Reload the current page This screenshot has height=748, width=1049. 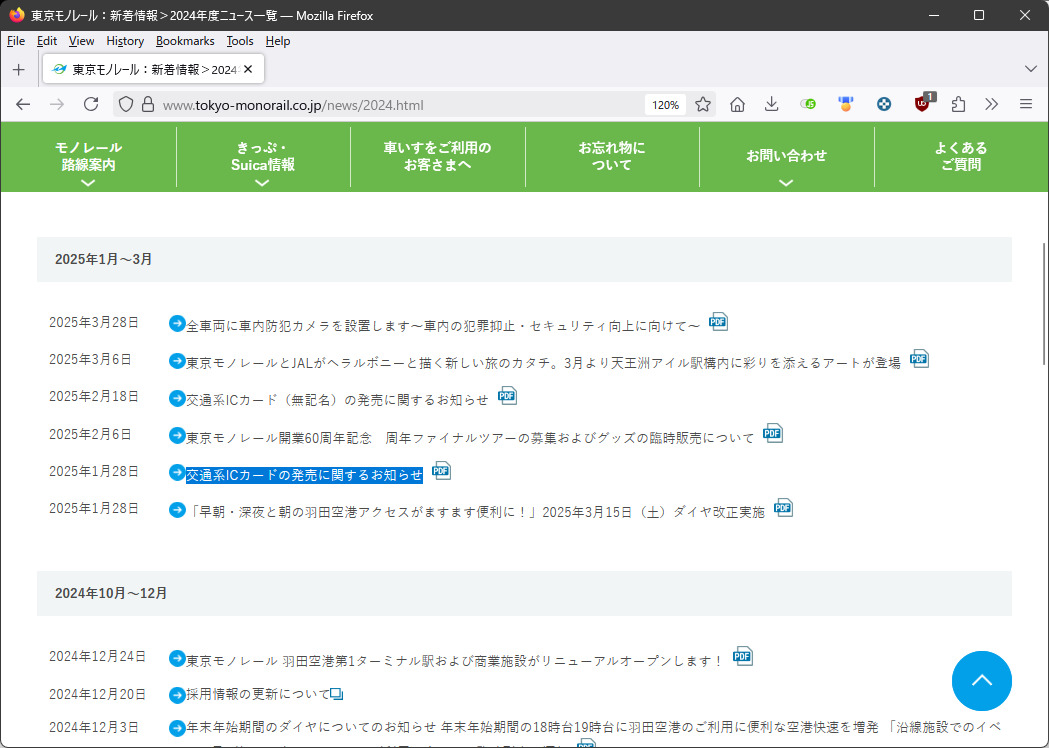(91, 104)
